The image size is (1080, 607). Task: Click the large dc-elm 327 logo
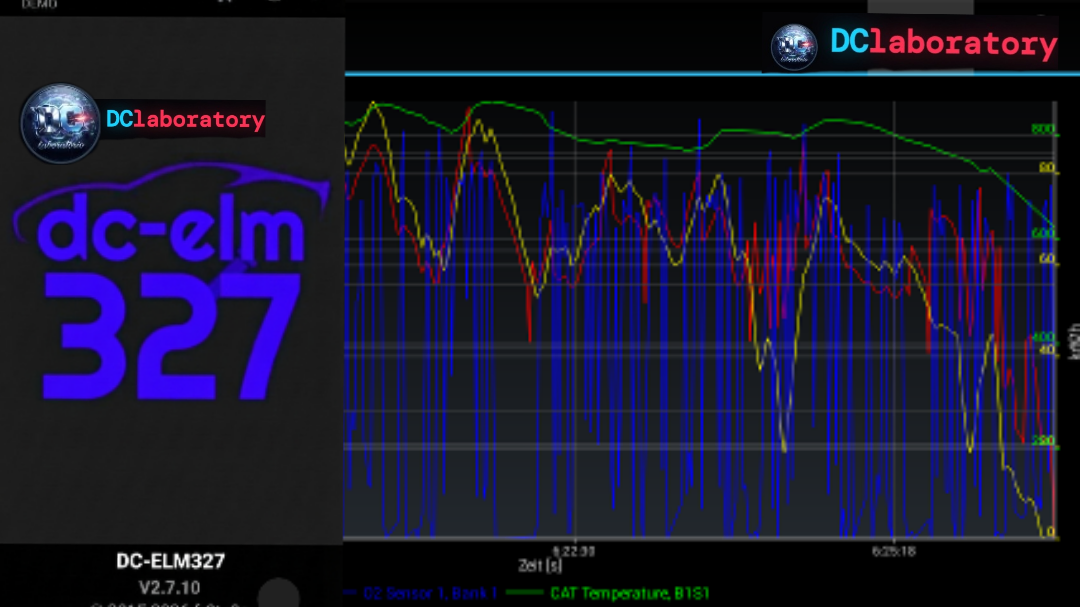[171, 281]
